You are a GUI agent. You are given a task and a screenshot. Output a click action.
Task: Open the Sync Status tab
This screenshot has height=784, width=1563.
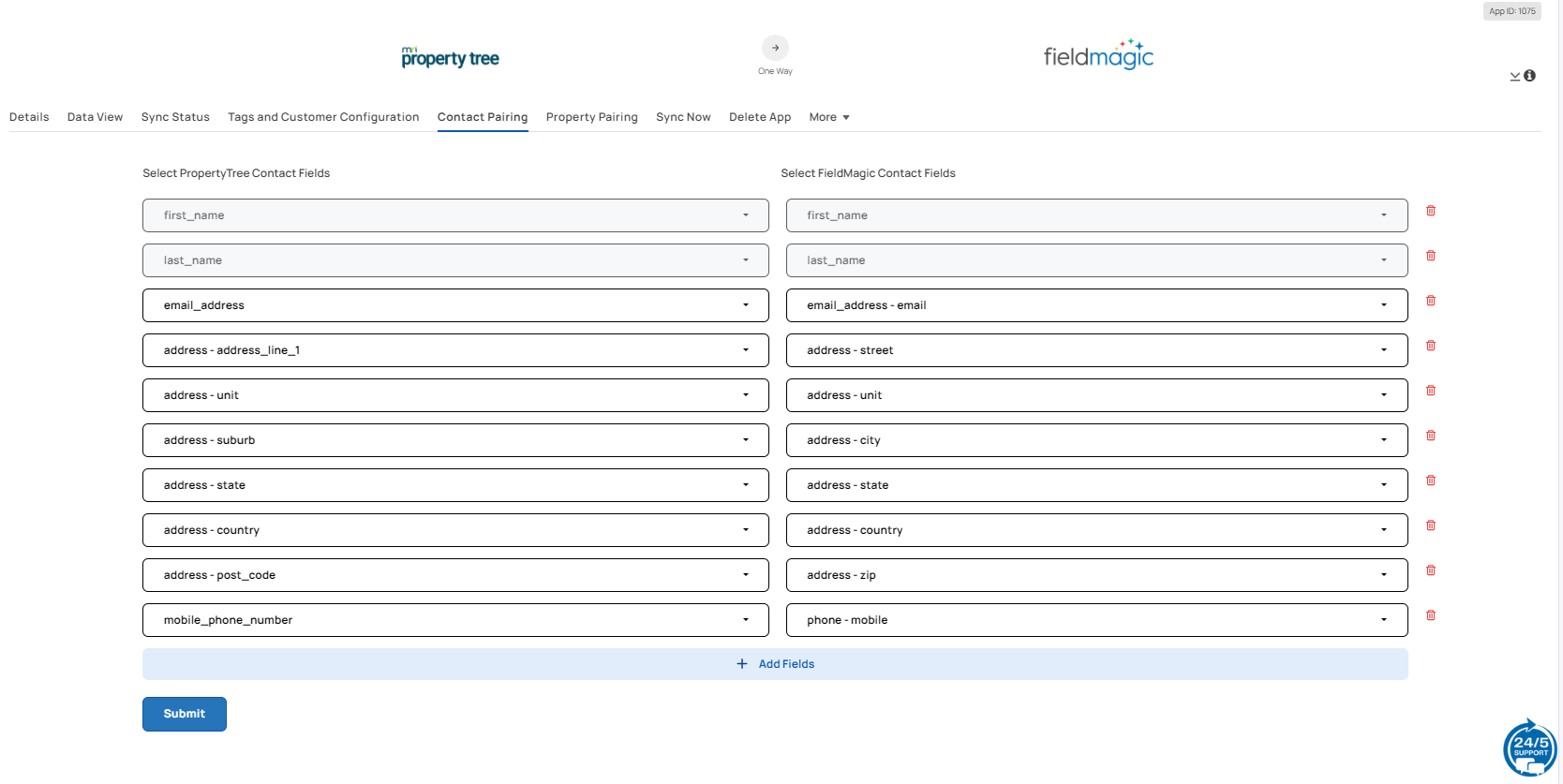(x=175, y=117)
